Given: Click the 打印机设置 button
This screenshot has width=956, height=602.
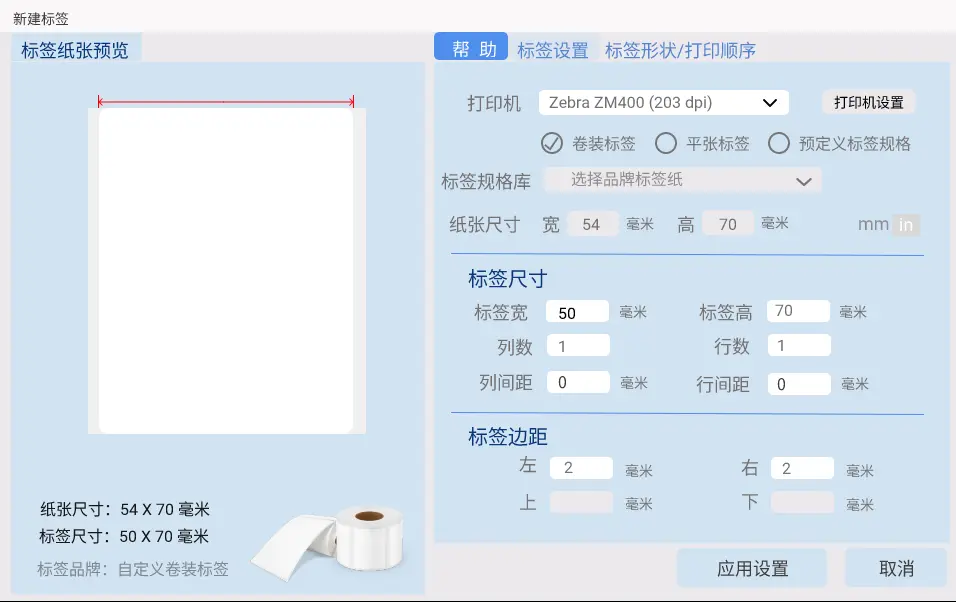Looking at the screenshot, I should [x=869, y=102].
